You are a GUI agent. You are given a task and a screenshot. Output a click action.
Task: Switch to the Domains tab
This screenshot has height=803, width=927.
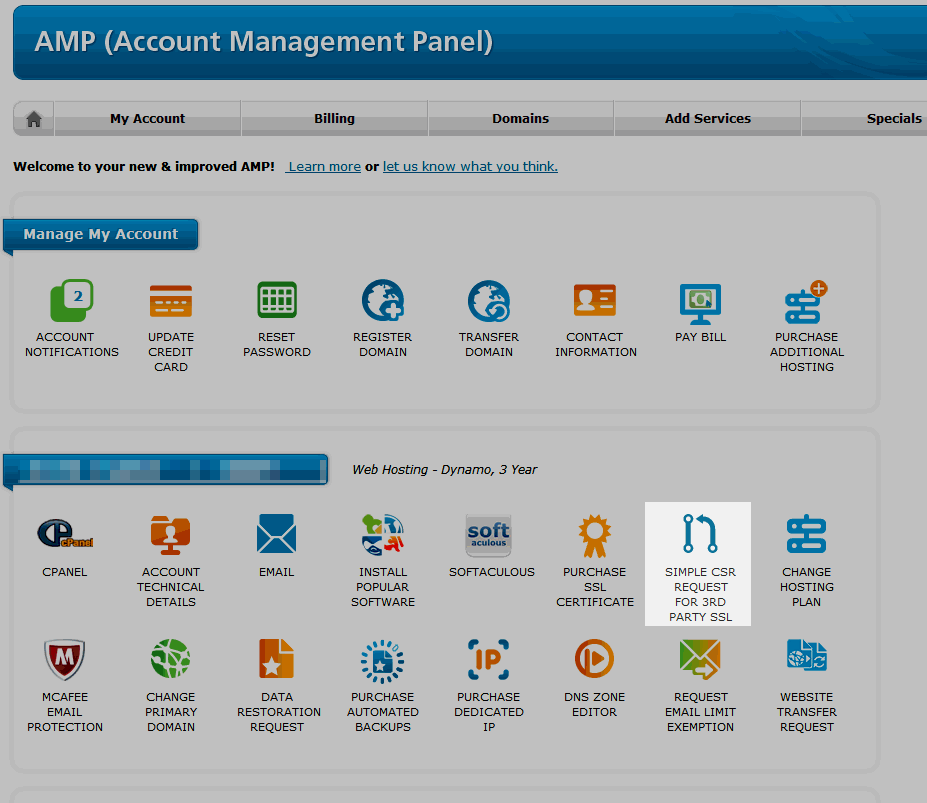coord(520,118)
